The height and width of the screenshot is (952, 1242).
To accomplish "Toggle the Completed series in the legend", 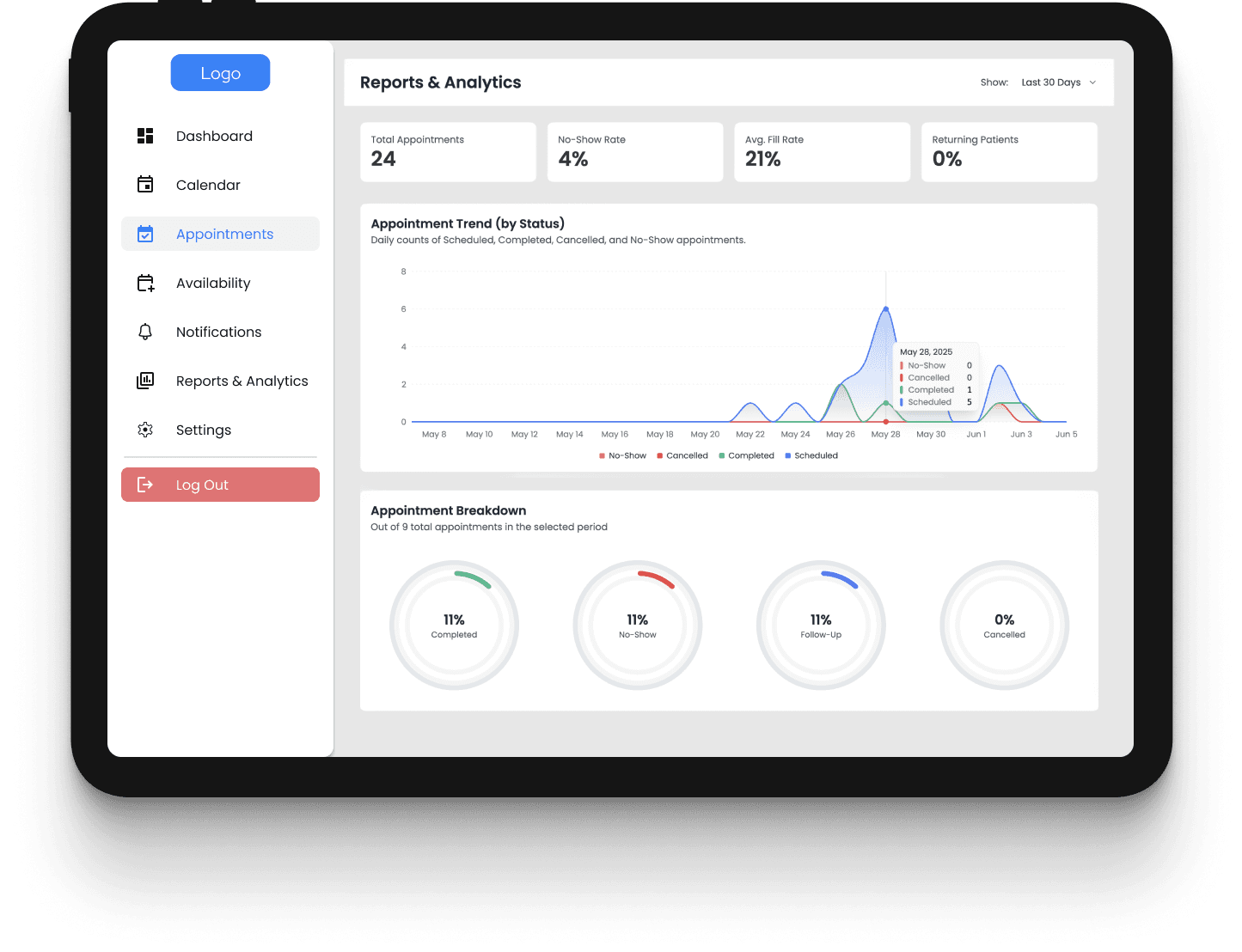I will 746,455.
